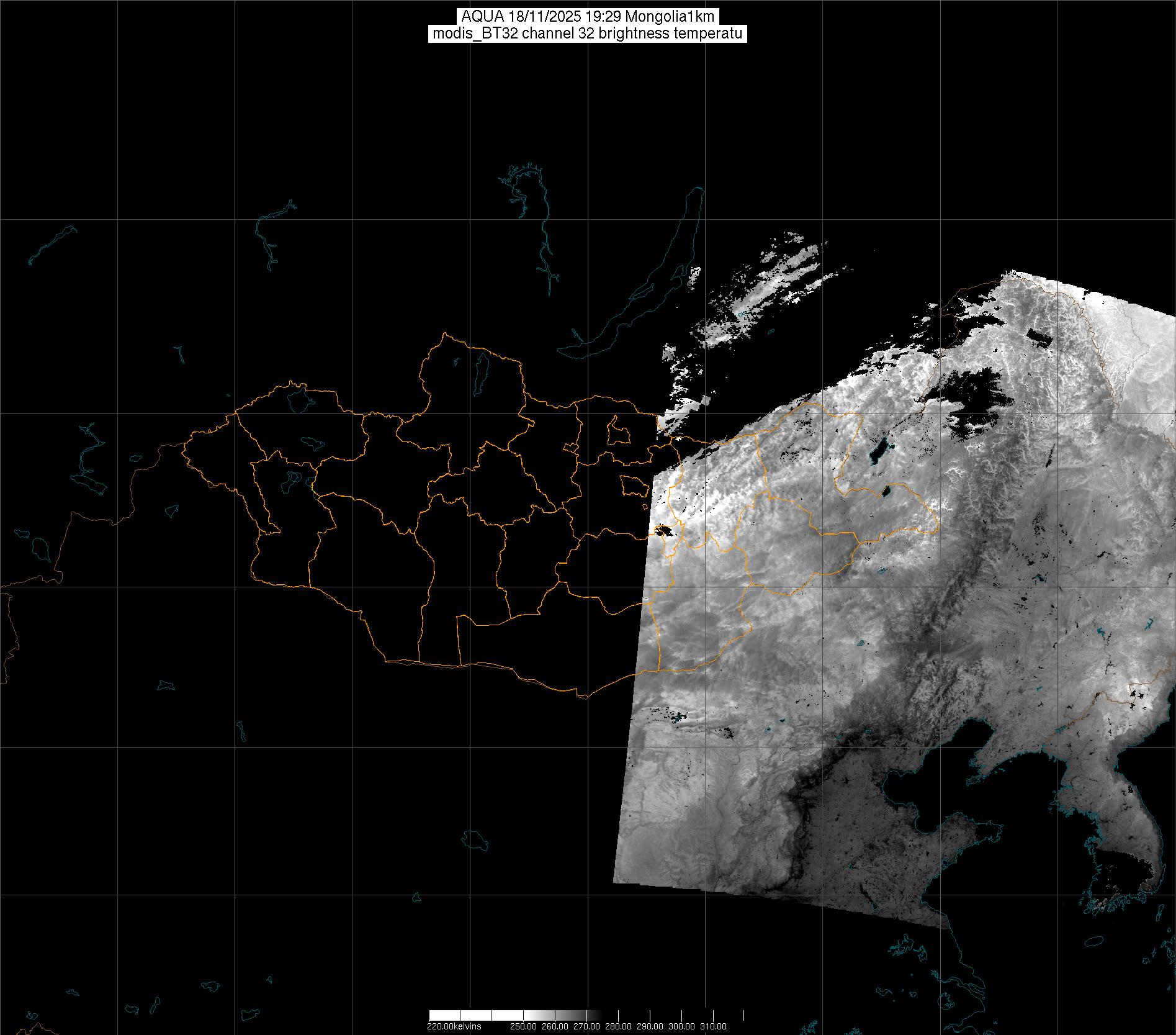Viewport: 1176px width, 1035px height.
Task: Click the modis_BT32 channel 32 caption
Action: tap(588, 34)
